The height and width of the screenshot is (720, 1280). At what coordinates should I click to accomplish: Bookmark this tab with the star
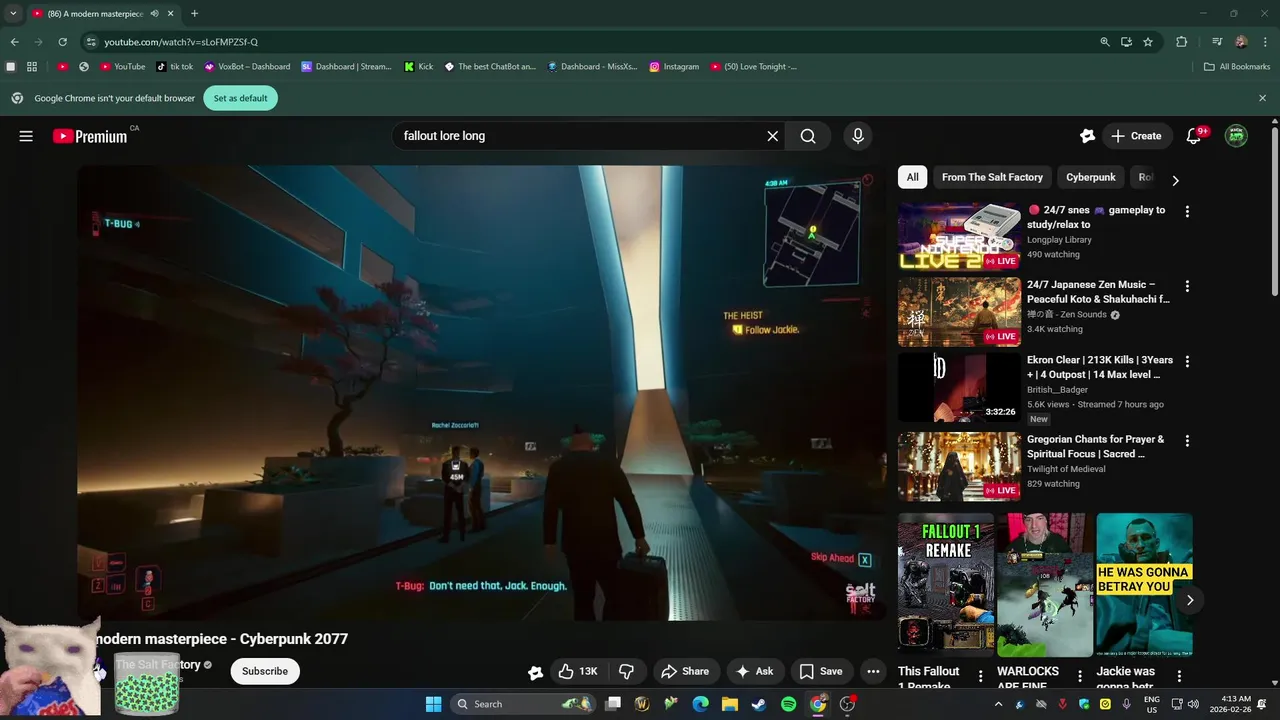pos(1148,42)
